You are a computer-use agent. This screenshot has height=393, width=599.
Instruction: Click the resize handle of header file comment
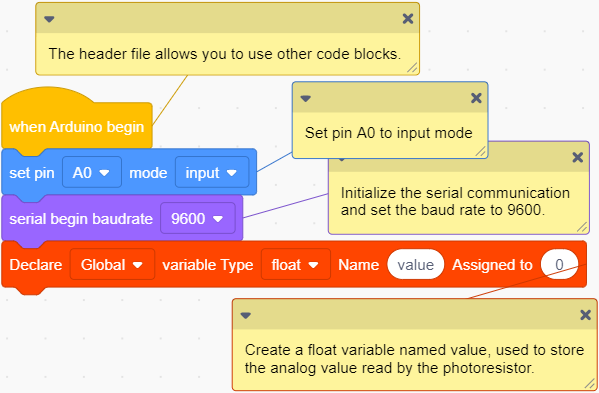[412, 68]
